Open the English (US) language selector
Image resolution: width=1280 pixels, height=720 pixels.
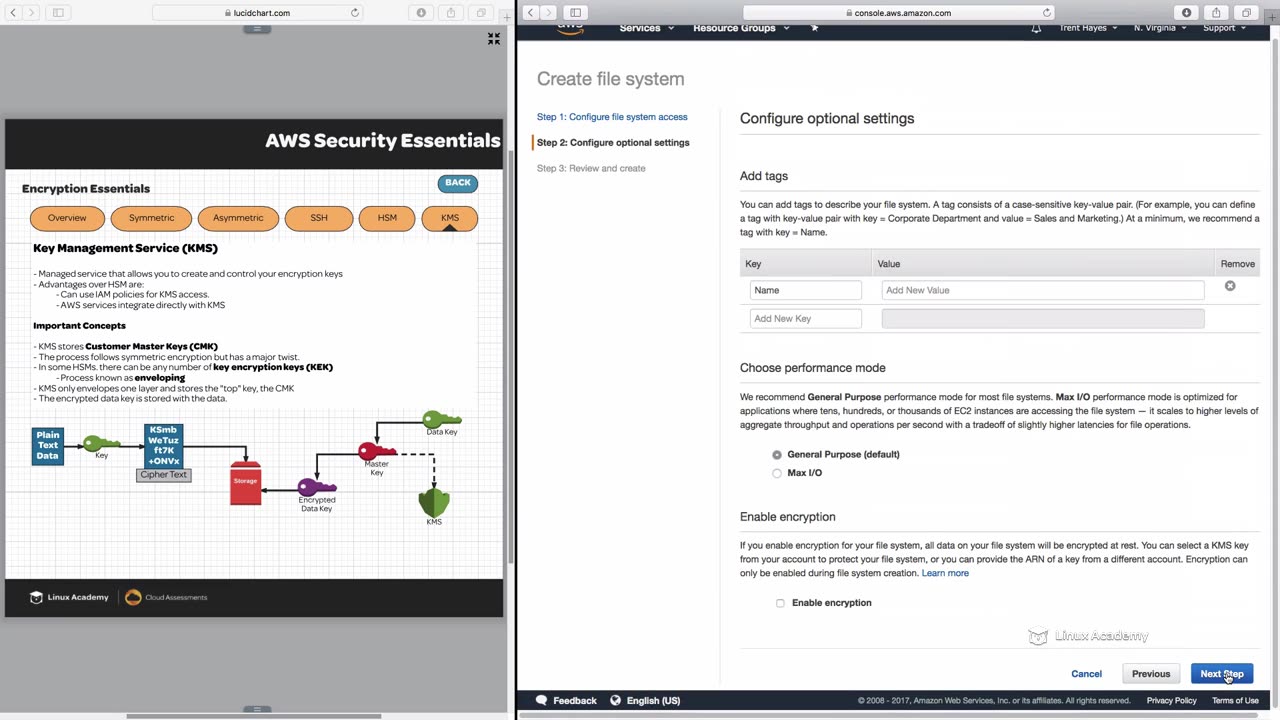pos(645,701)
